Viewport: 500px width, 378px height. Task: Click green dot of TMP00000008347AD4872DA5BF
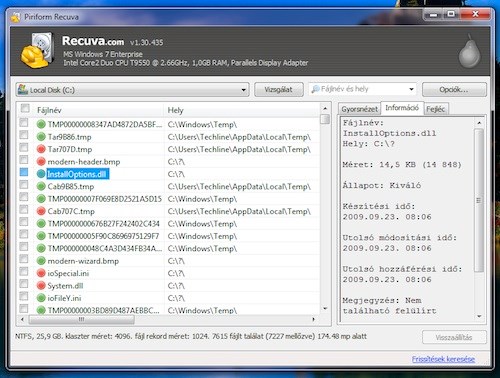41,124
